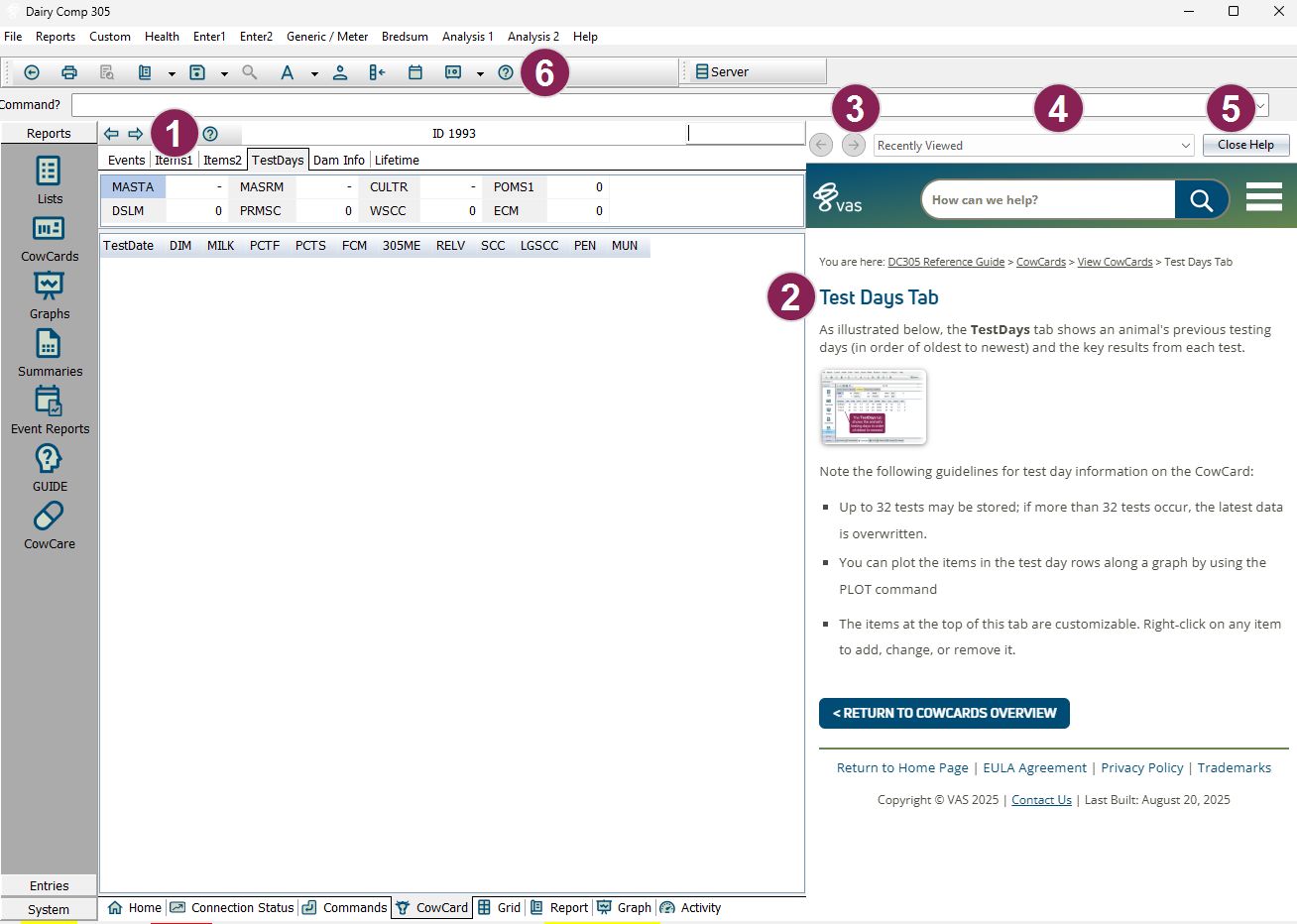Open the CowCare pill icon
Screen dimensions: 1297x924
click(x=49, y=517)
